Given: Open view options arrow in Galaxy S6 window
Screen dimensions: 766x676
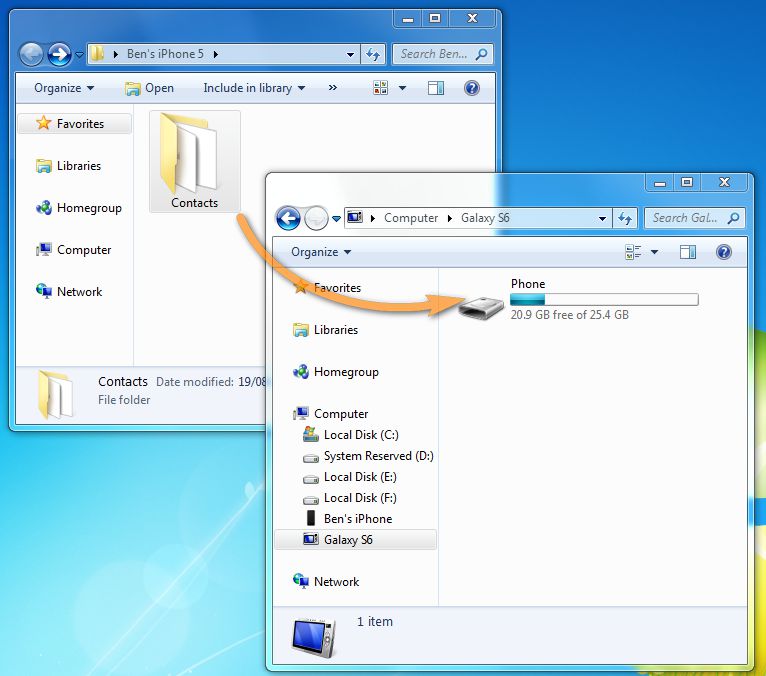Looking at the screenshot, I should [x=655, y=252].
